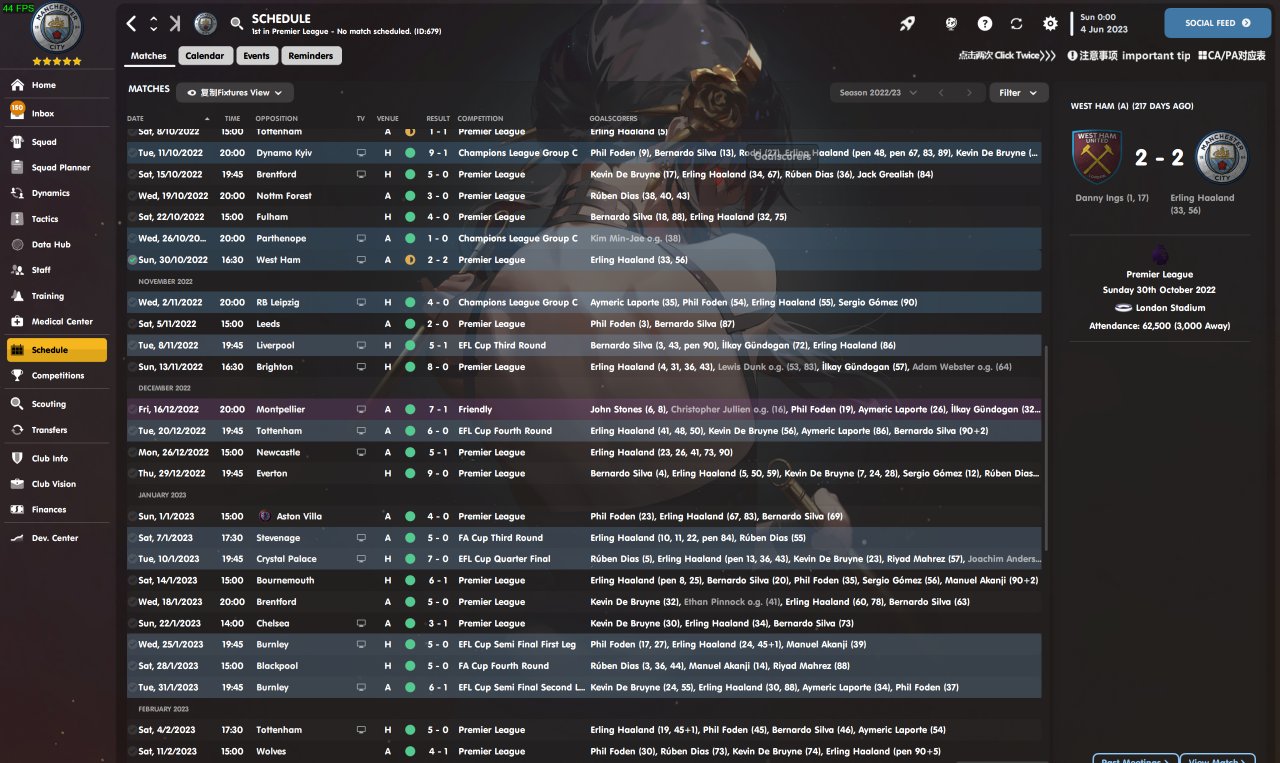Viewport: 1280px width, 763px height.
Task: Open the Social Feed button
Action: click(x=1217, y=23)
